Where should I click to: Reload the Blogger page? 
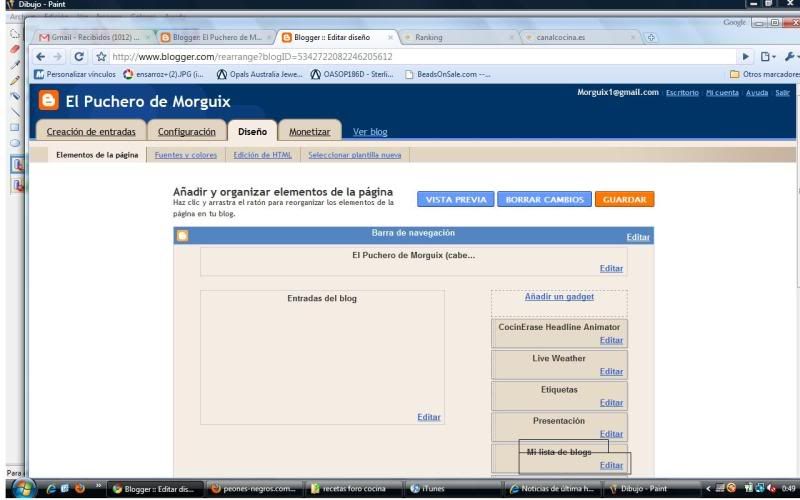tap(79, 57)
